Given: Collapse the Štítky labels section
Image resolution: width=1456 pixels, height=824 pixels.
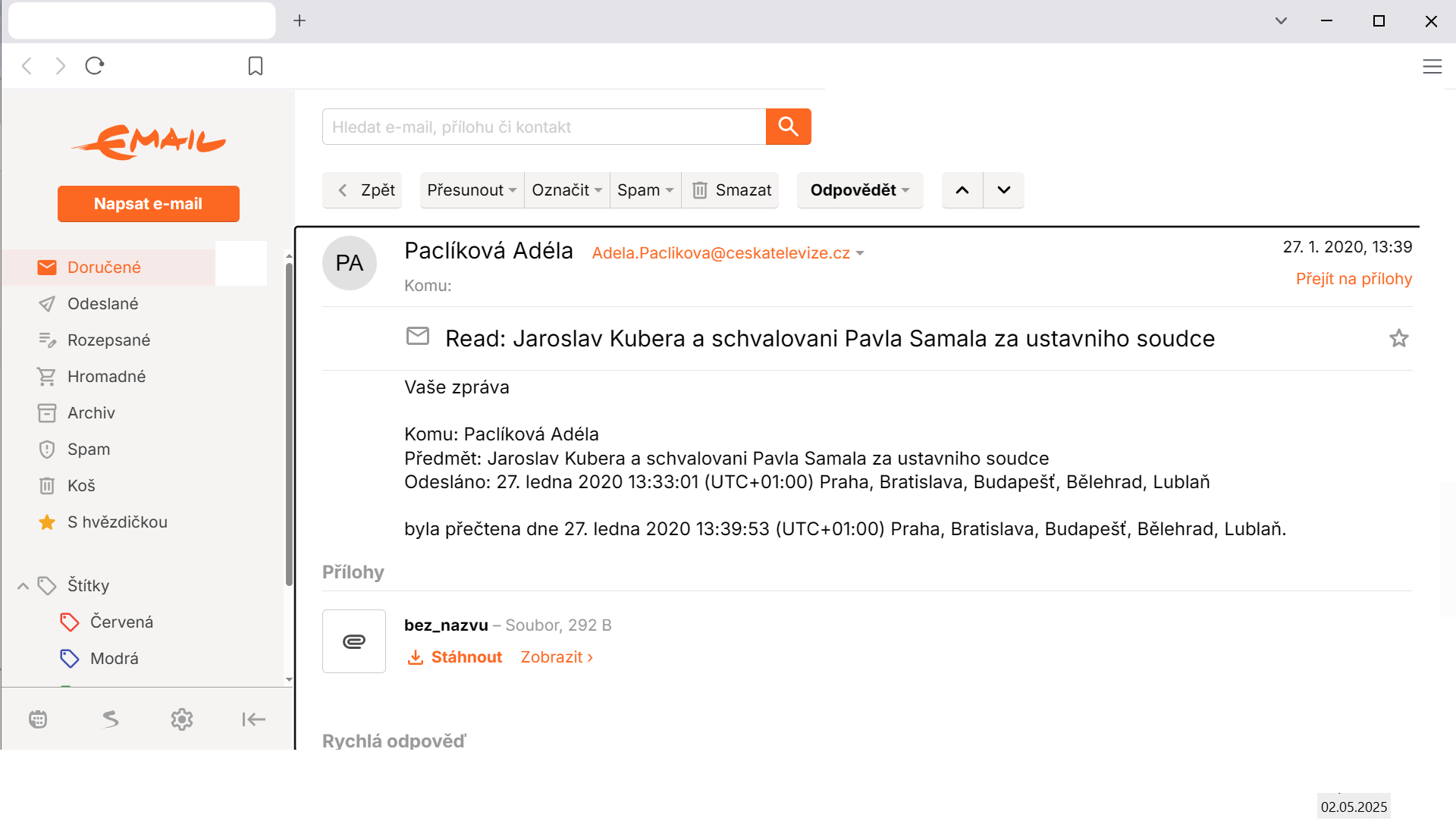Looking at the screenshot, I should tap(24, 586).
